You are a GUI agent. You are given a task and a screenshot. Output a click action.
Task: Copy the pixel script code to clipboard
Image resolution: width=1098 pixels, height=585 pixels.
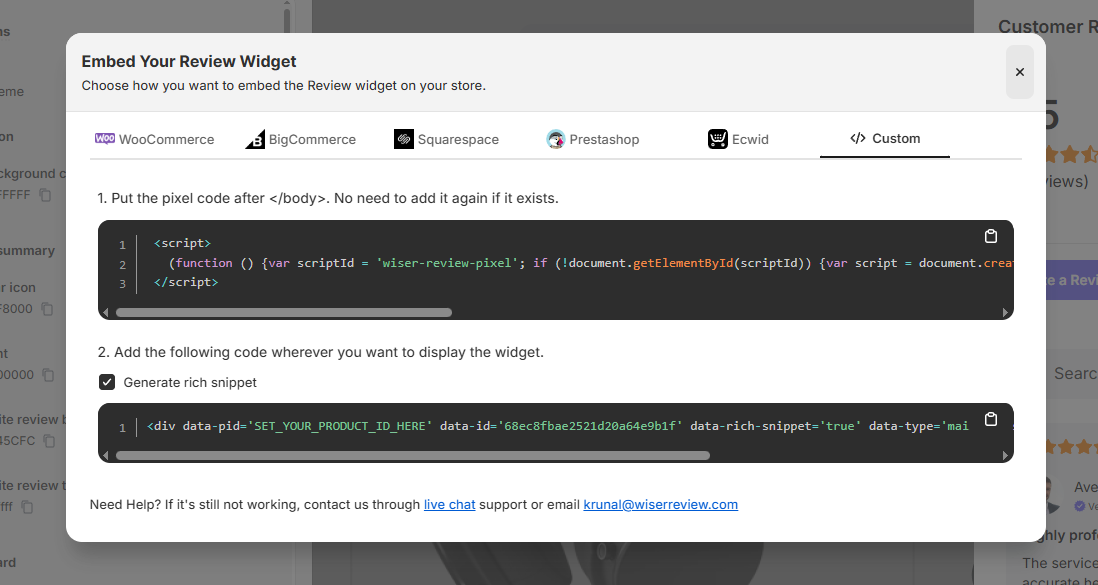click(x=991, y=236)
